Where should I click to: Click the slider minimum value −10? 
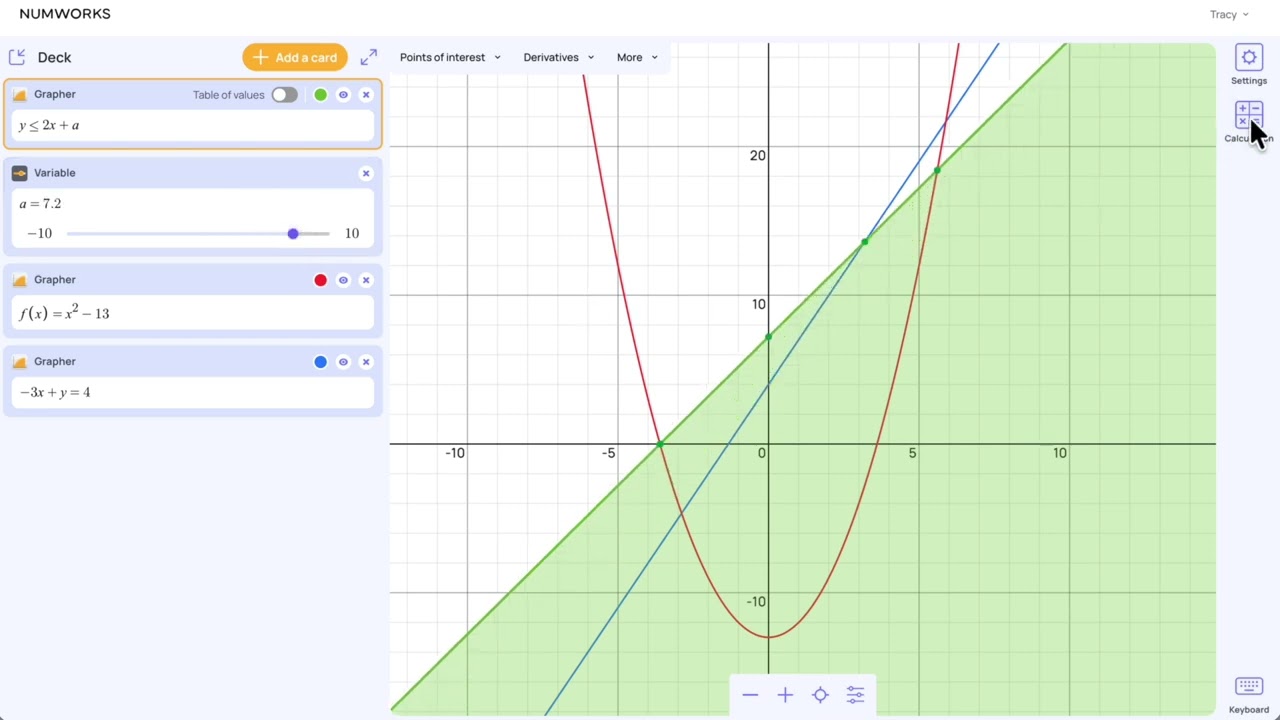(40, 233)
